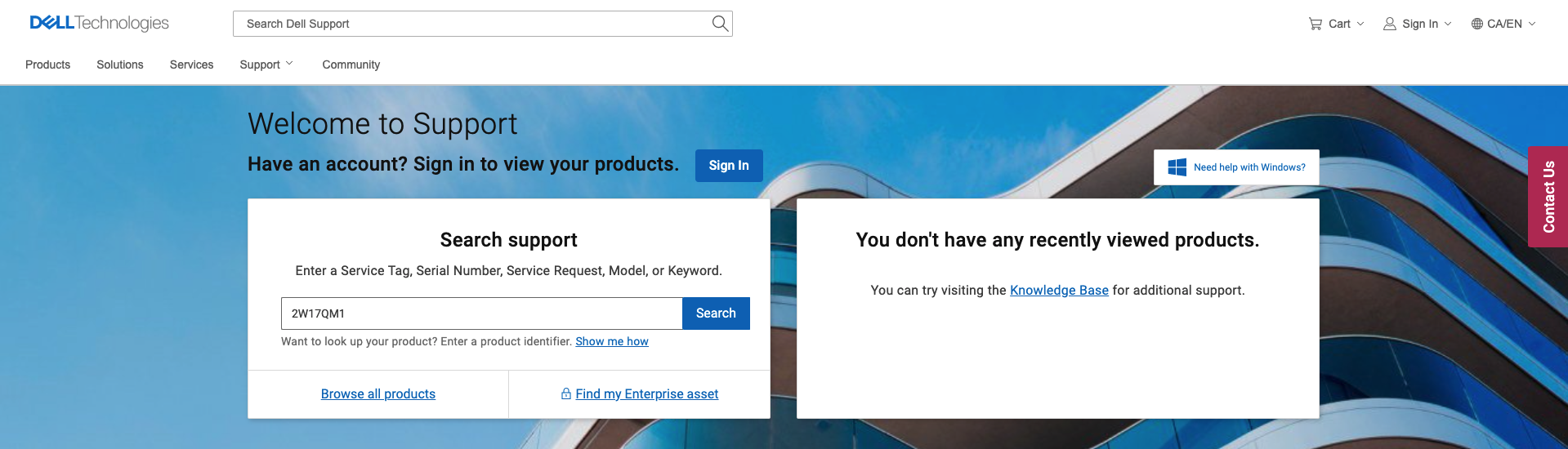Click the globe region icon
1568x449 pixels.
click(1477, 24)
